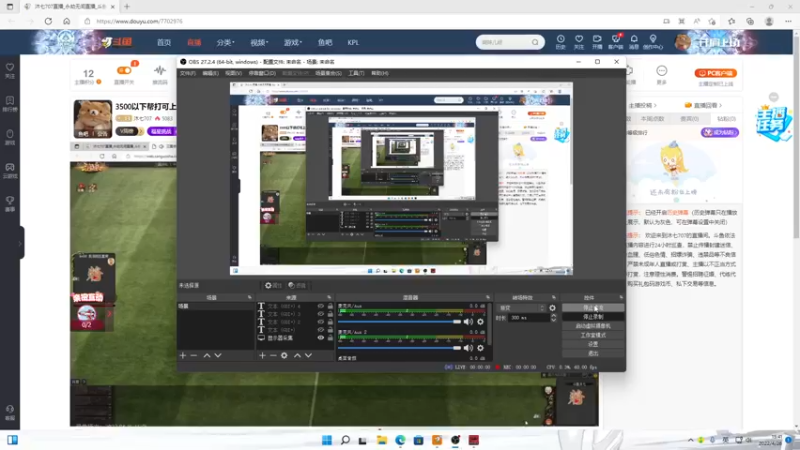Move the scene up with the up arrow in OBS Scenes panel
The width and height of the screenshot is (800, 450).
pos(207,355)
